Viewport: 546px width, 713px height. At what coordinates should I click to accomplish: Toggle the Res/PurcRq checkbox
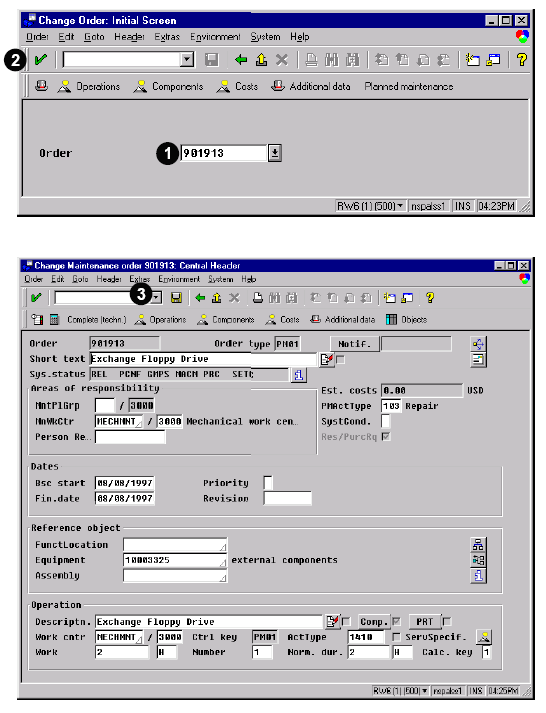point(386,437)
